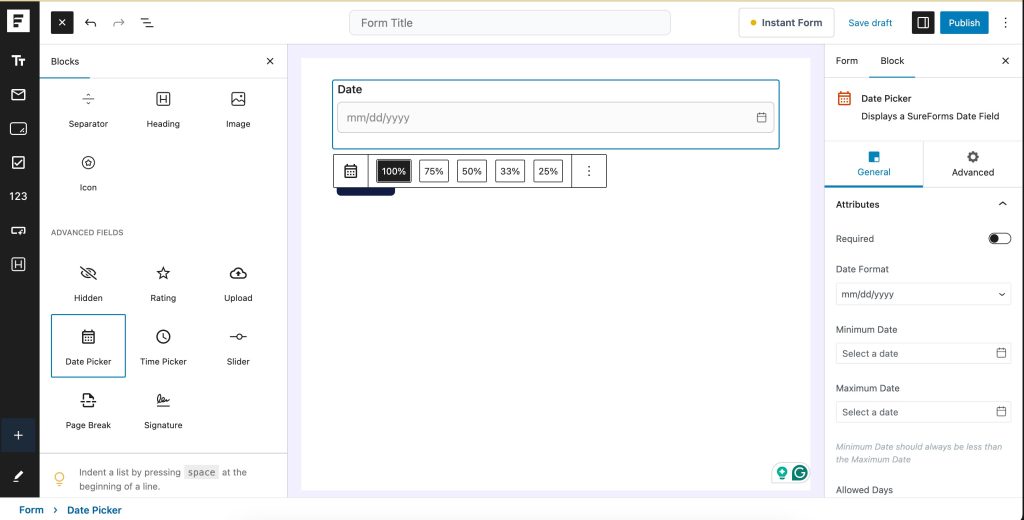Open the document overview list icon
Viewport: 1024px width, 520px height.
pyautogui.click(x=147, y=22)
